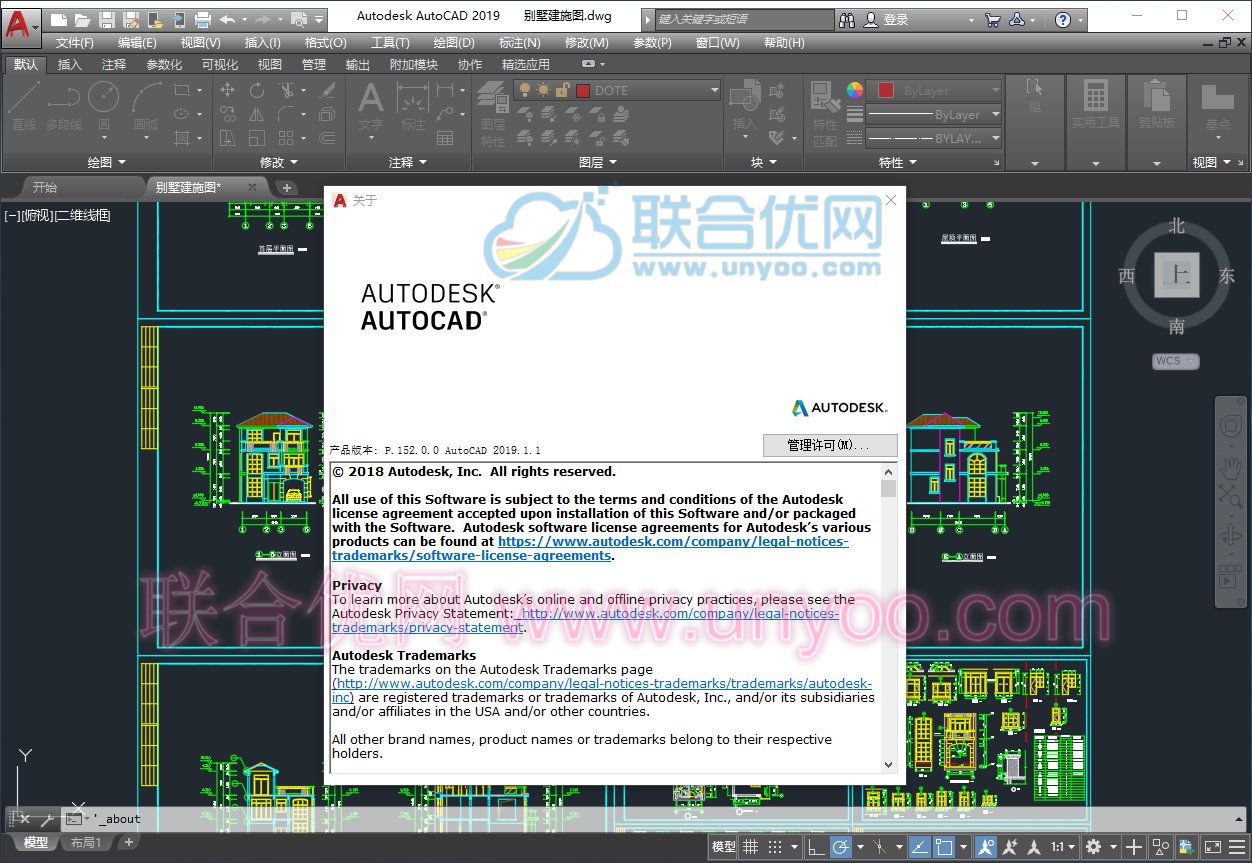Click the Help question mark icon
Screen dimensions: 1252x863
(1063, 19)
